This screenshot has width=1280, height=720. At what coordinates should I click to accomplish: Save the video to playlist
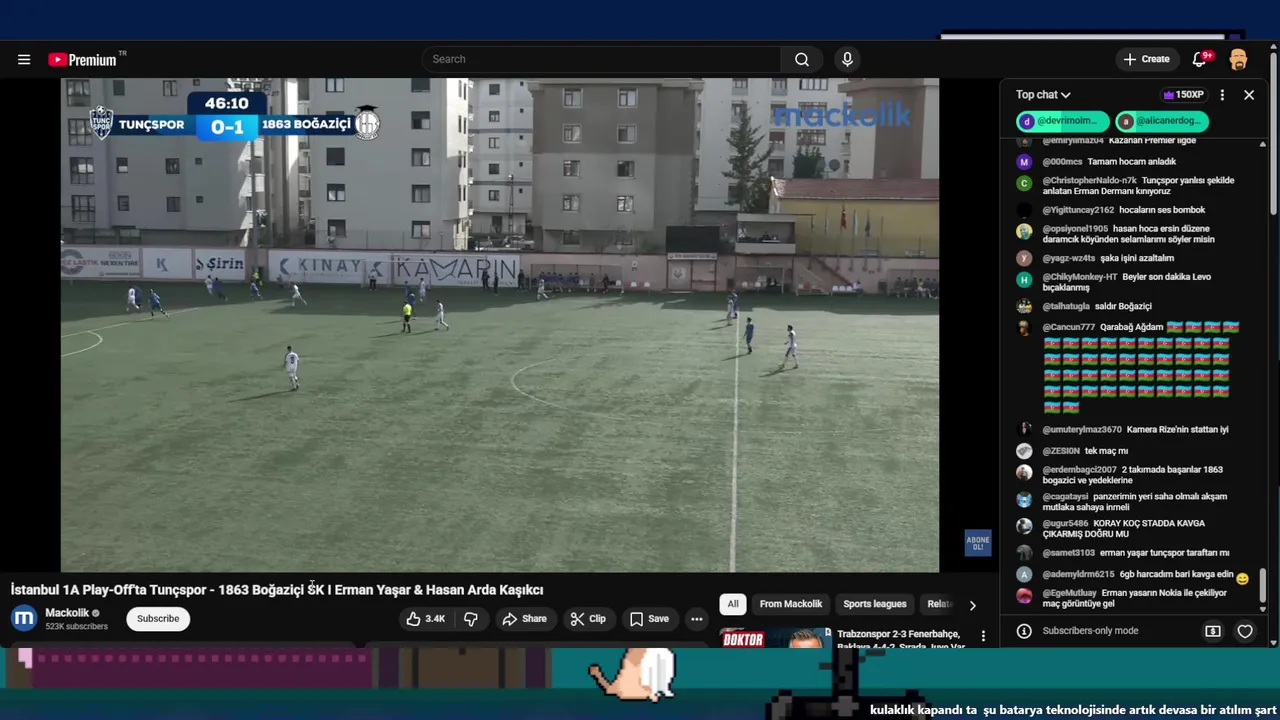point(649,619)
